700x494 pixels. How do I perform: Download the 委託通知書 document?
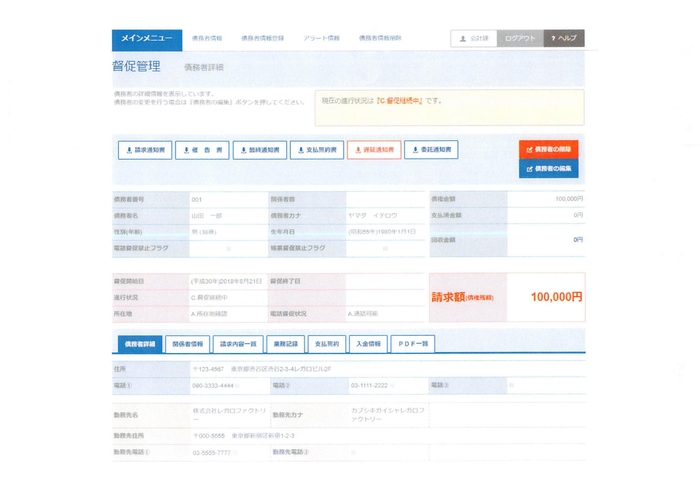pos(431,150)
